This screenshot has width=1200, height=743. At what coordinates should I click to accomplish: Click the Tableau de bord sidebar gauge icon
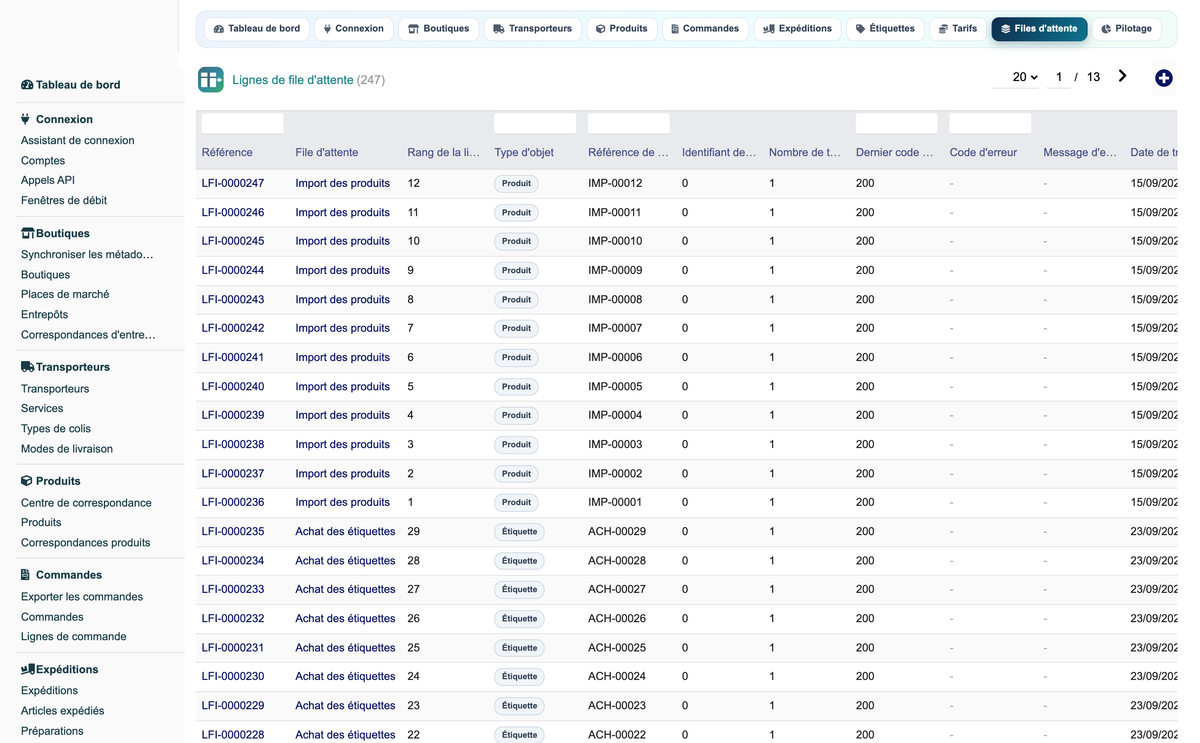[27, 85]
